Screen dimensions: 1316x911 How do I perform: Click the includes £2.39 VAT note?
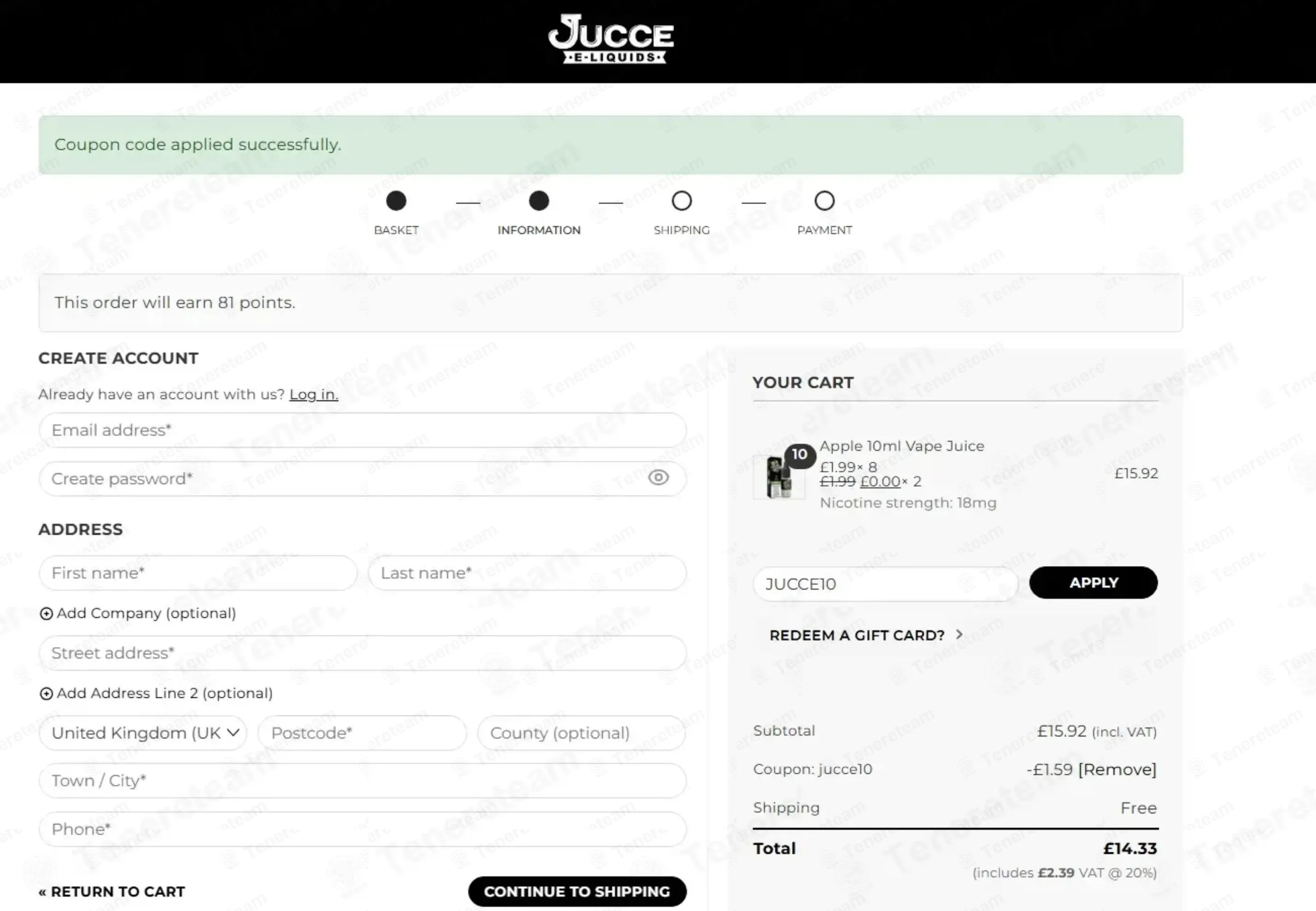tap(1064, 873)
